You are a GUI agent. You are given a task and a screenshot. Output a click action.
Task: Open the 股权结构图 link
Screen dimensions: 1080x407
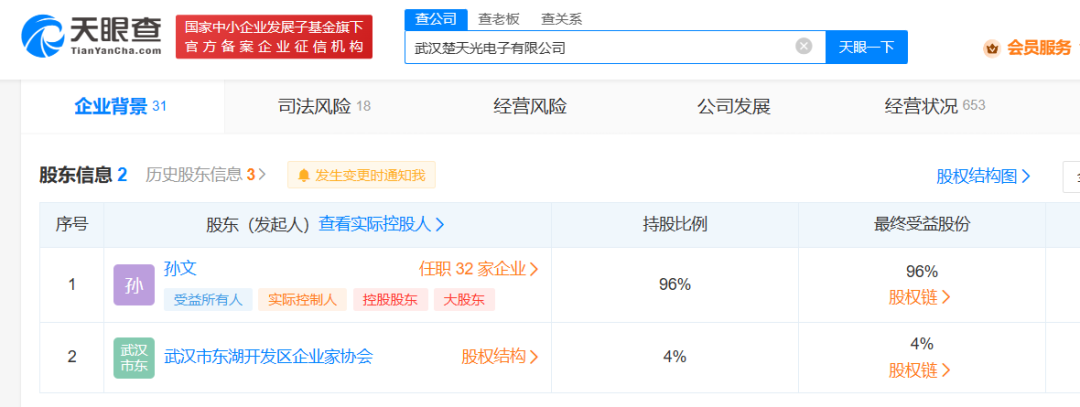tap(984, 176)
